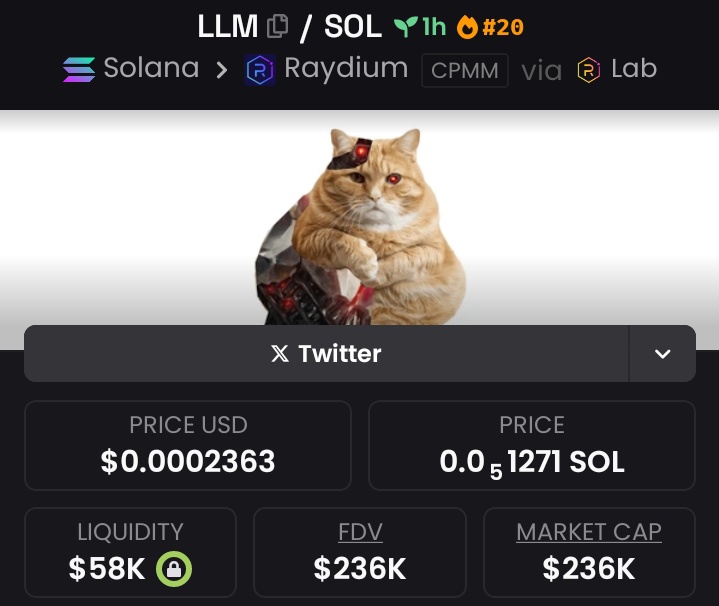Click the PRICE USD value box

(188, 445)
